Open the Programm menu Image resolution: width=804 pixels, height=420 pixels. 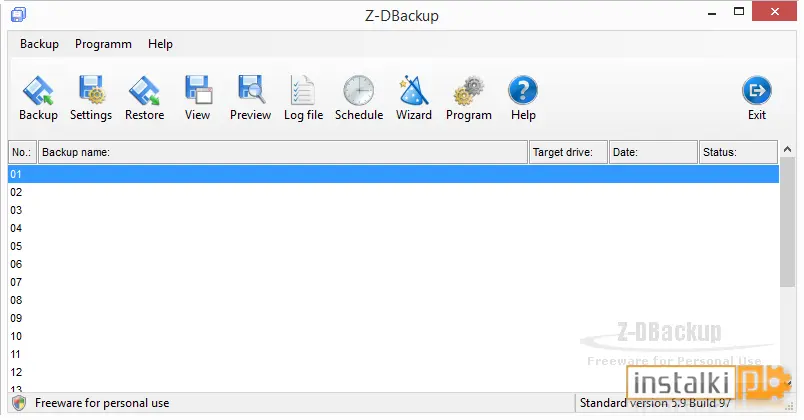[x=103, y=44]
